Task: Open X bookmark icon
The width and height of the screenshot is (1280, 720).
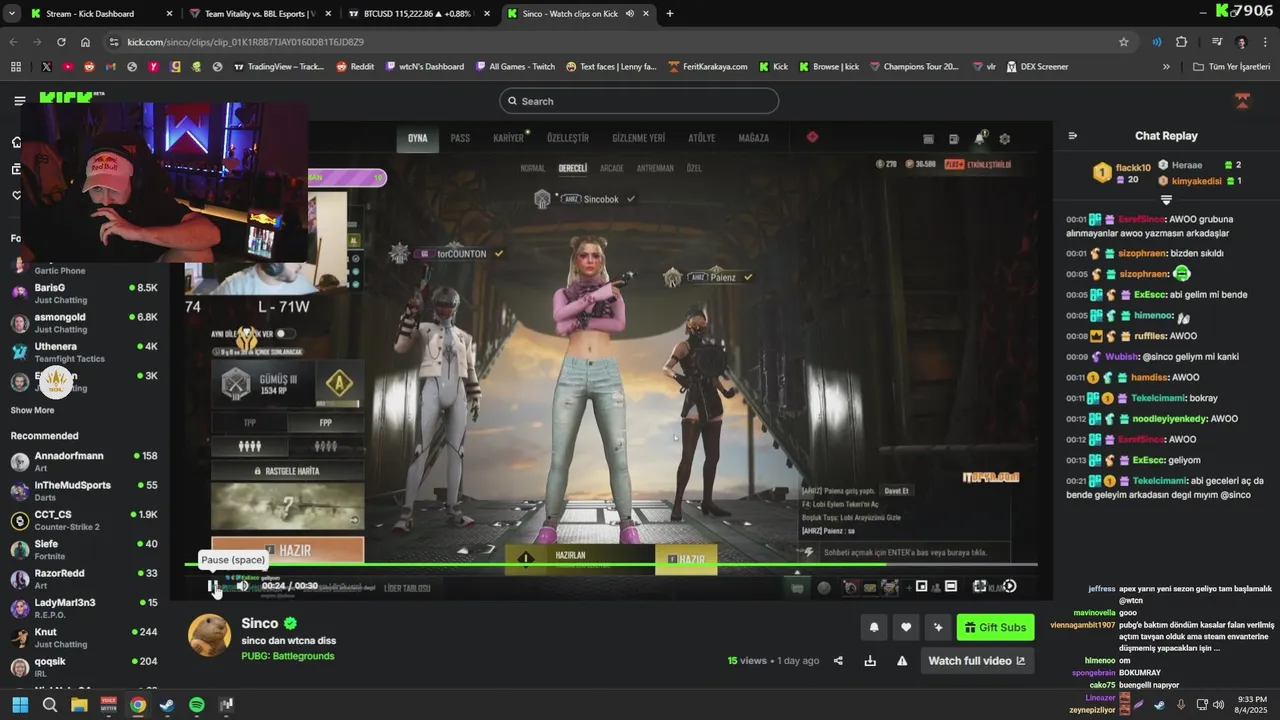Action: pos(46,67)
